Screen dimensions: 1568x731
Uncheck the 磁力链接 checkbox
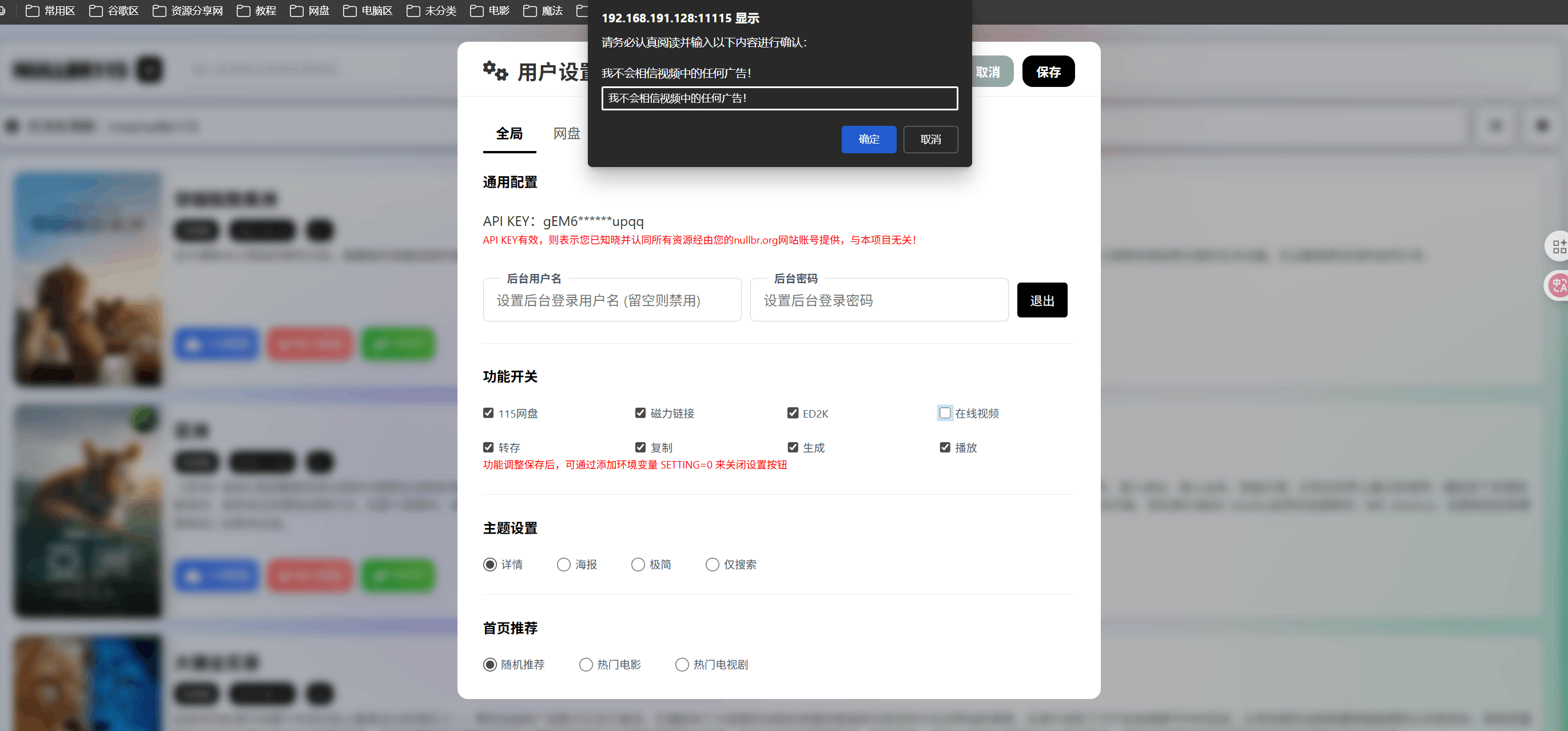point(640,414)
